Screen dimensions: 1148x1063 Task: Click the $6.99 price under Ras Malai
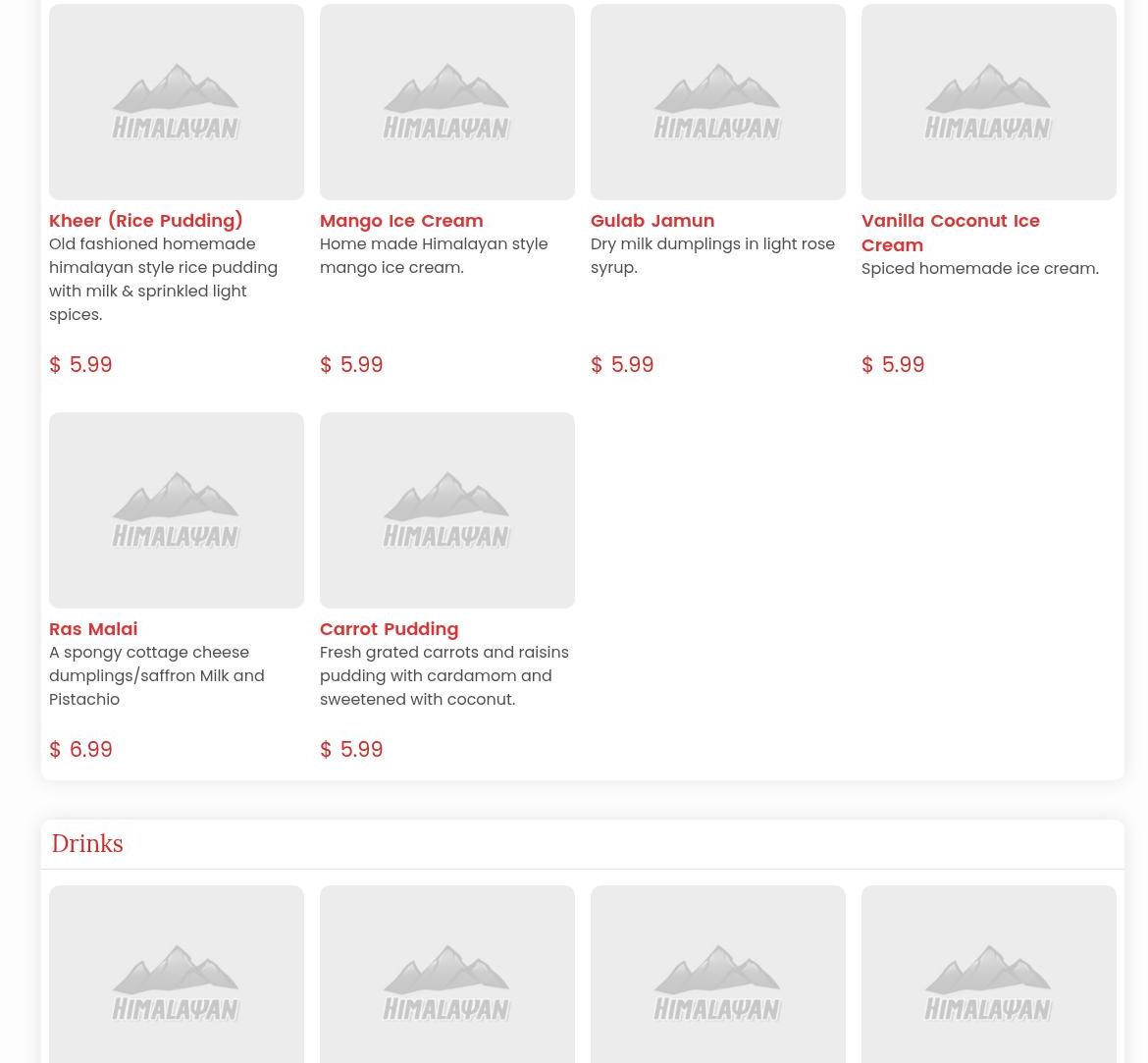[x=80, y=750]
